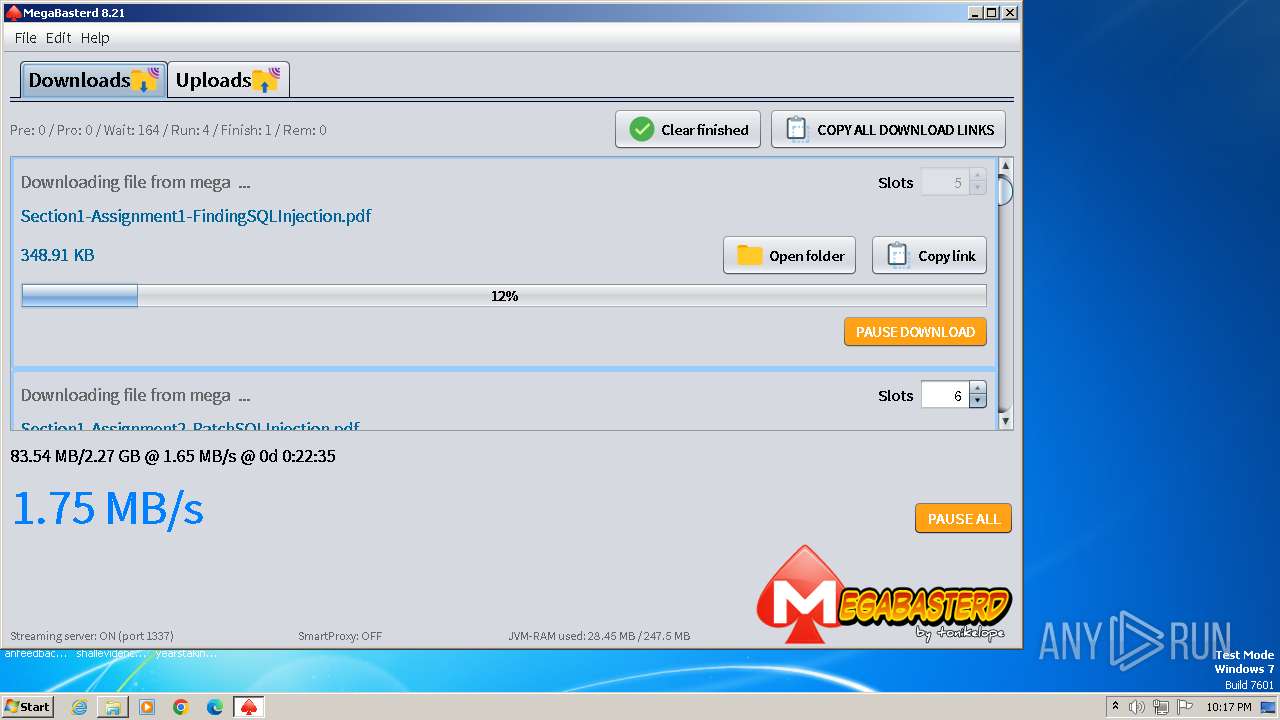1280x720 pixels.
Task: Click JVM-RAM used status text
Action: click(599, 636)
